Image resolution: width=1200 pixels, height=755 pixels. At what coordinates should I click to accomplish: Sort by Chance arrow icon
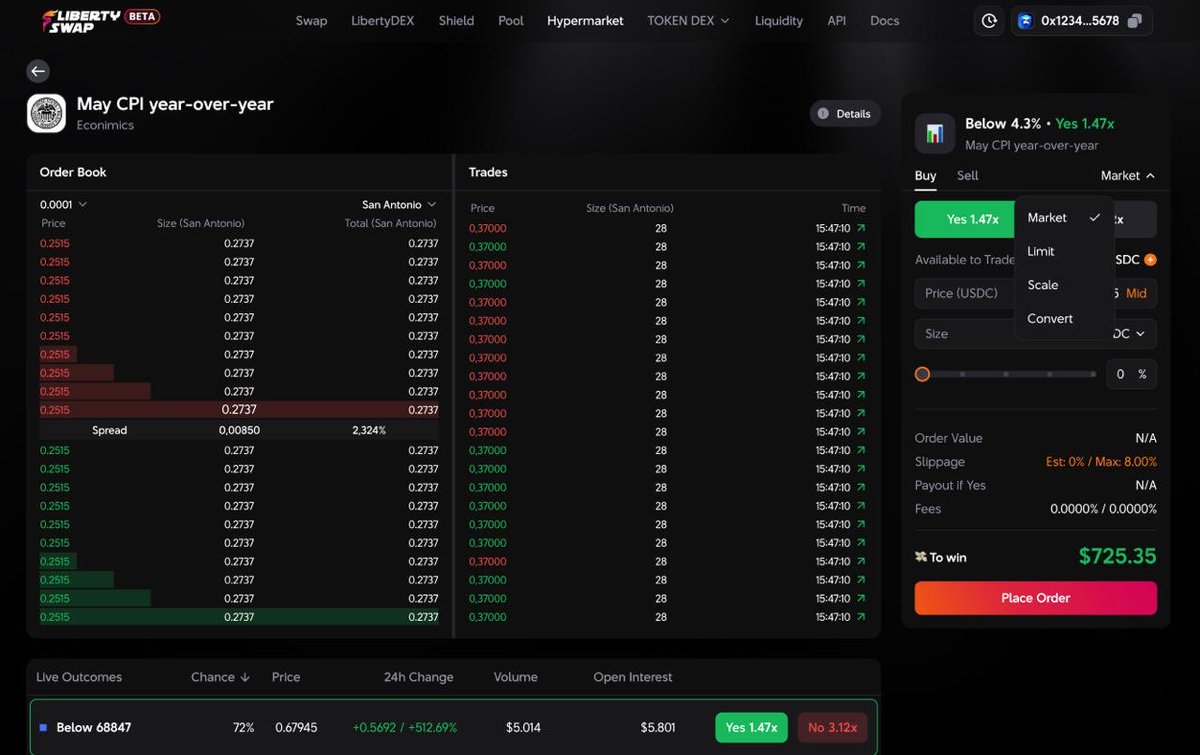pyautogui.click(x=245, y=677)
